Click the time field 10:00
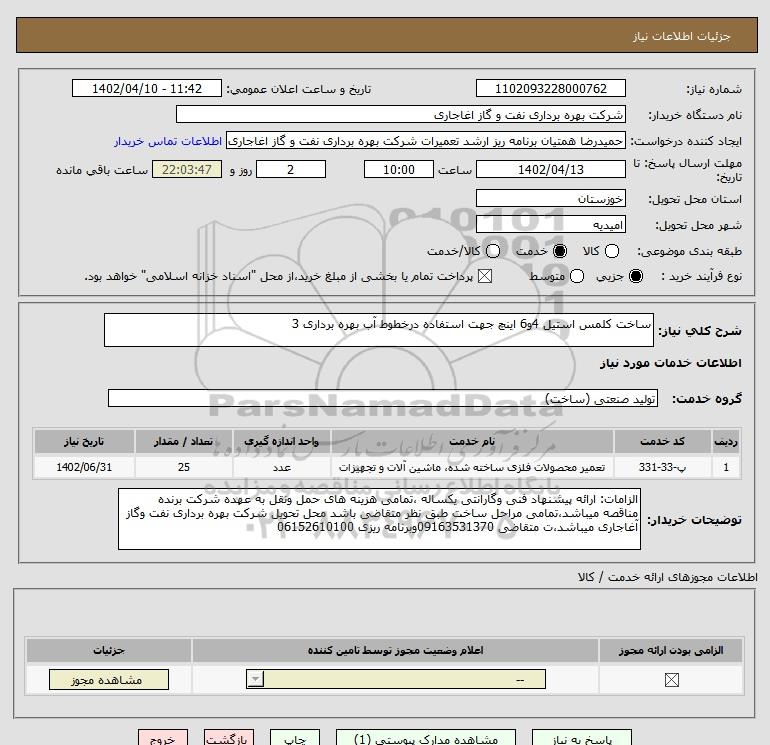 coord(399,169)
